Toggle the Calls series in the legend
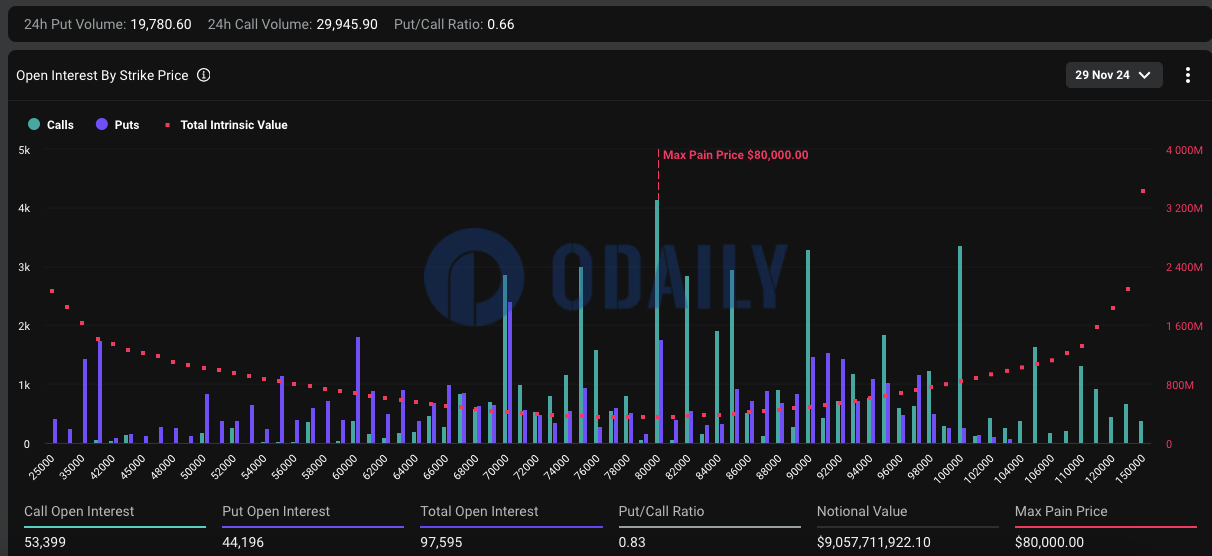 point(51,125)
